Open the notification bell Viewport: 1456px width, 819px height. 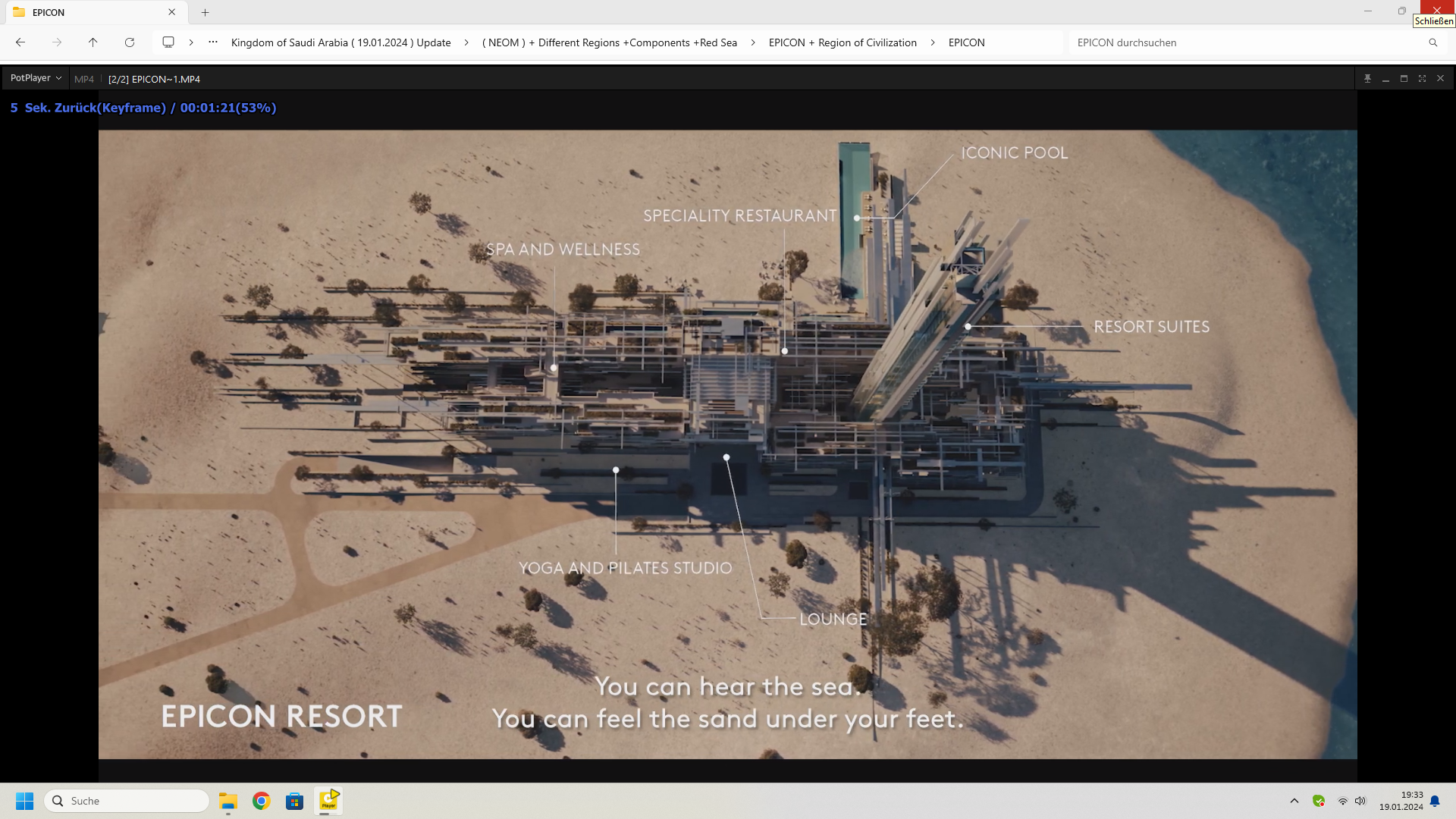tap(1435, 801)
